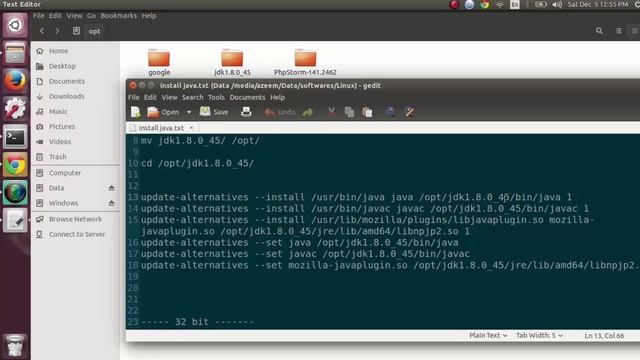
Task: Open the clock showing Sat Dec 5
Action: click(598, 4)
